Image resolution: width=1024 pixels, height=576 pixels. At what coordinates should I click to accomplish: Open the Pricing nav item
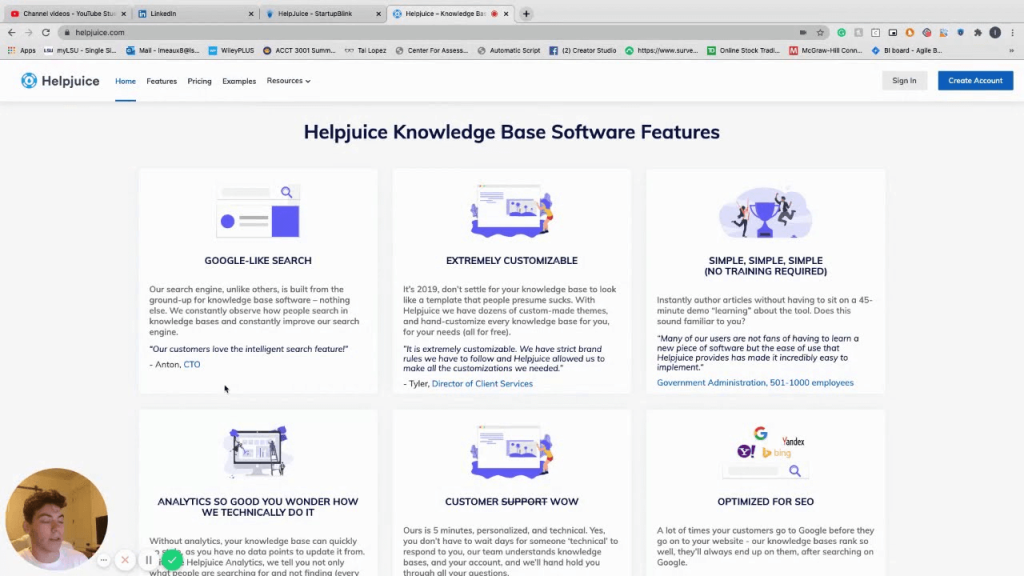pos(199,81)
